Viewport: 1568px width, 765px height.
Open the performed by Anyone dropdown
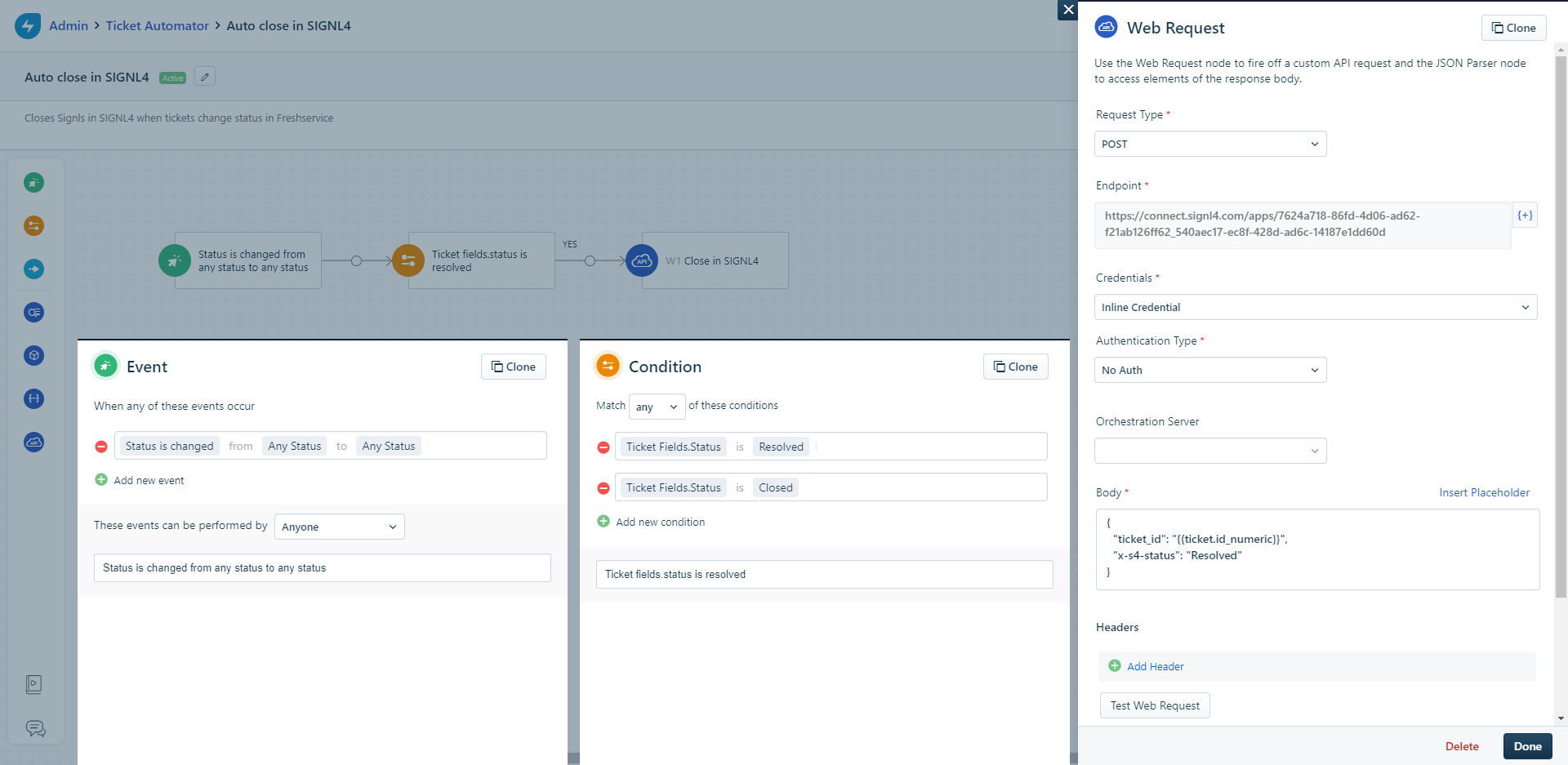[x=339, y=527]
